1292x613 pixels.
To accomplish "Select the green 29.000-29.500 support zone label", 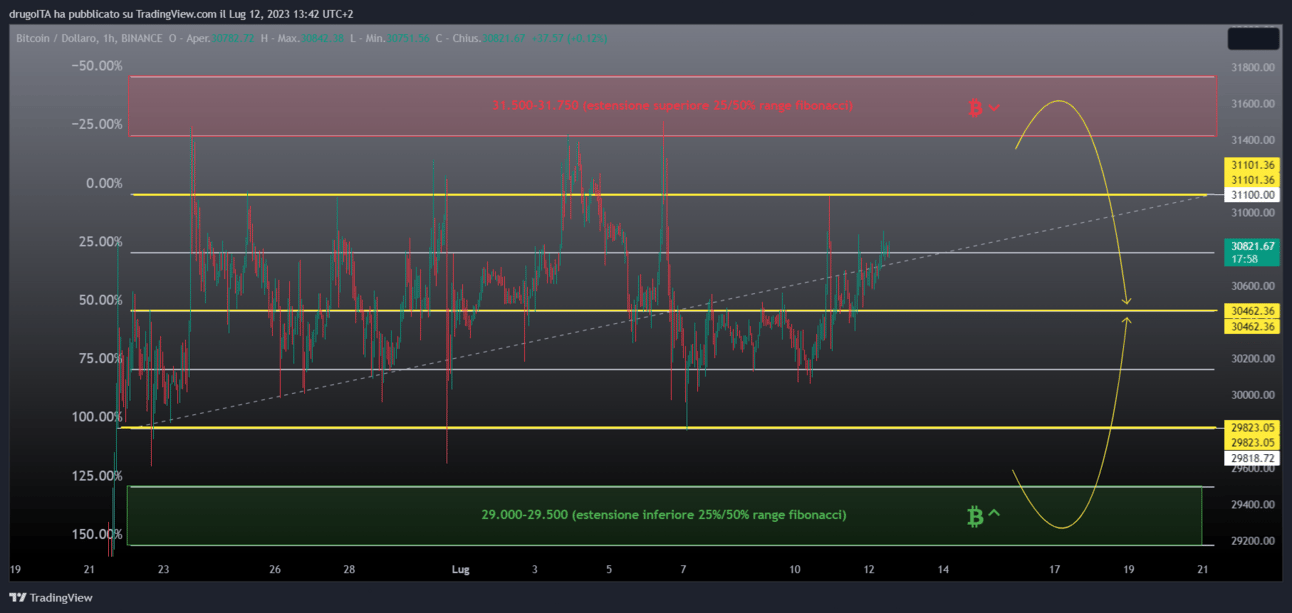I will pyautogui.click(x=664, y=514).
